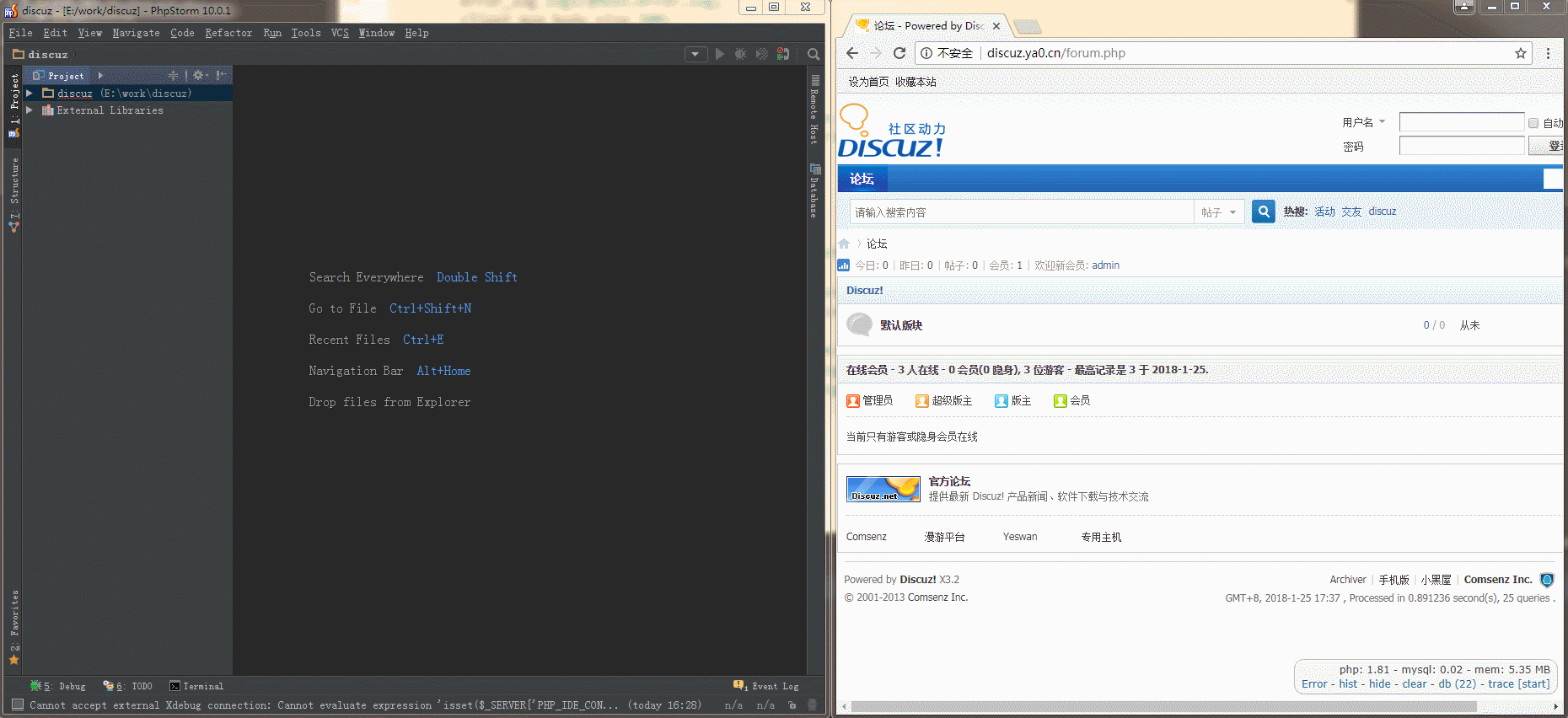
Task: Open the Remote Host side panel
Action: [x=814, y=110]
